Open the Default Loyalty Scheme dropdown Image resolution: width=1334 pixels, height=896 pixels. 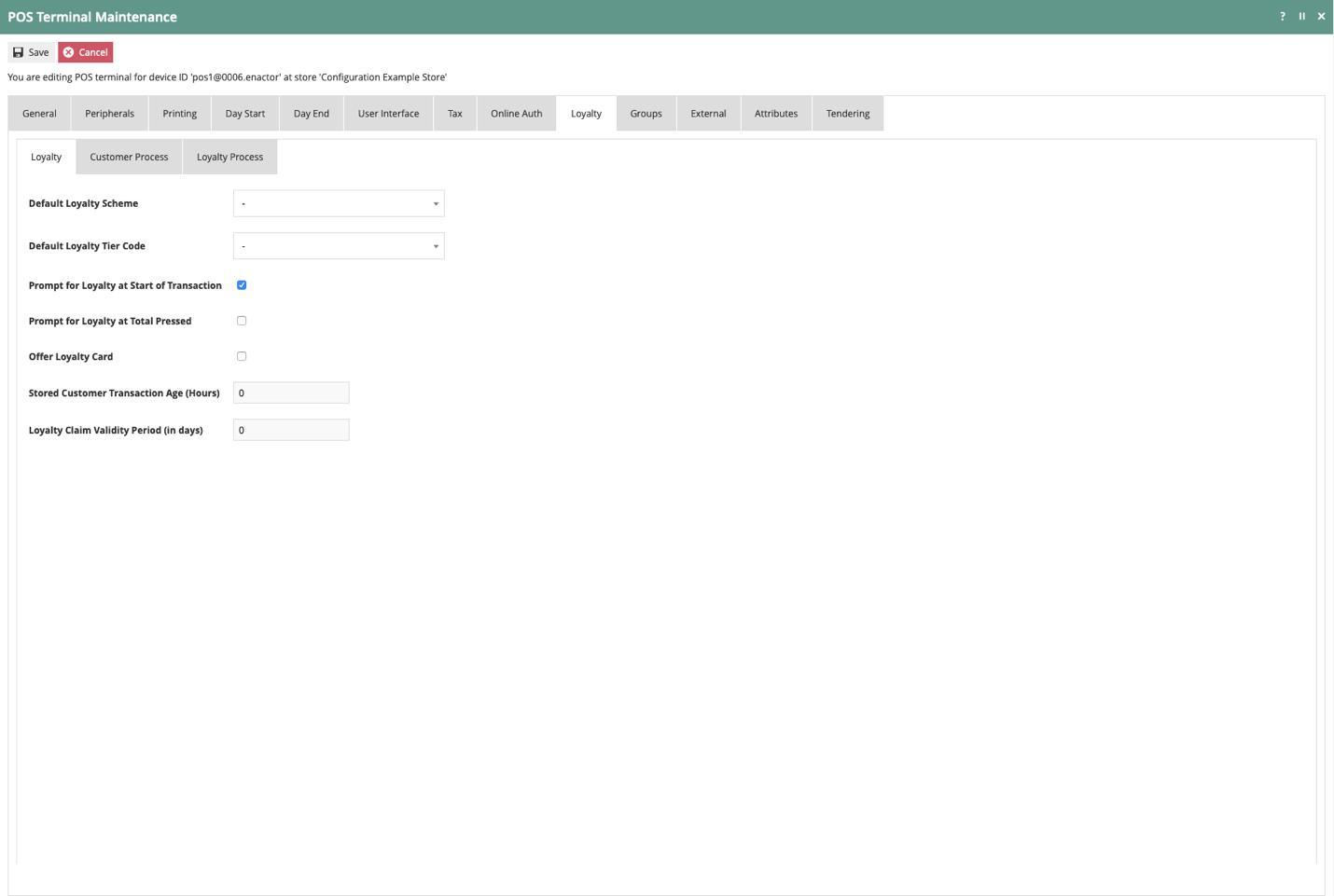[339, 203]
